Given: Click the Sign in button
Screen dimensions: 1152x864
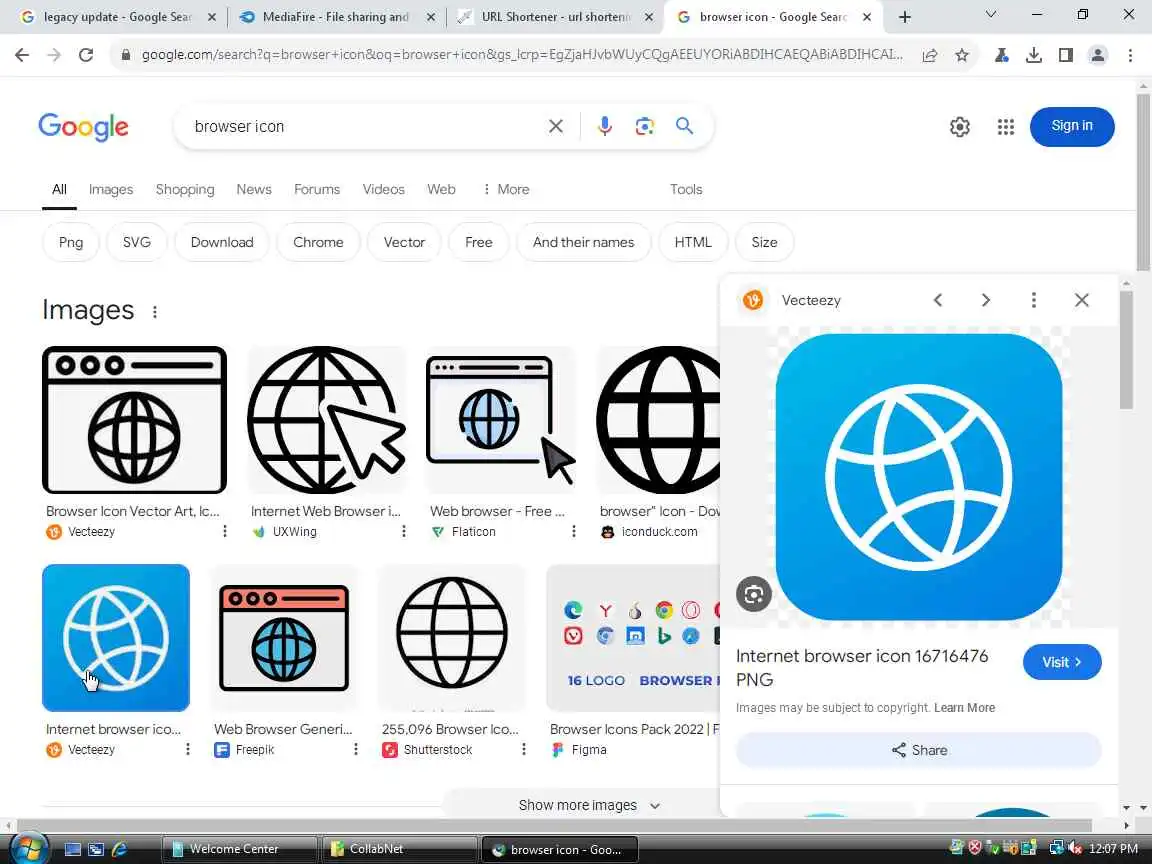Looking at the screenshot, I should click(x=1072, y=126).
